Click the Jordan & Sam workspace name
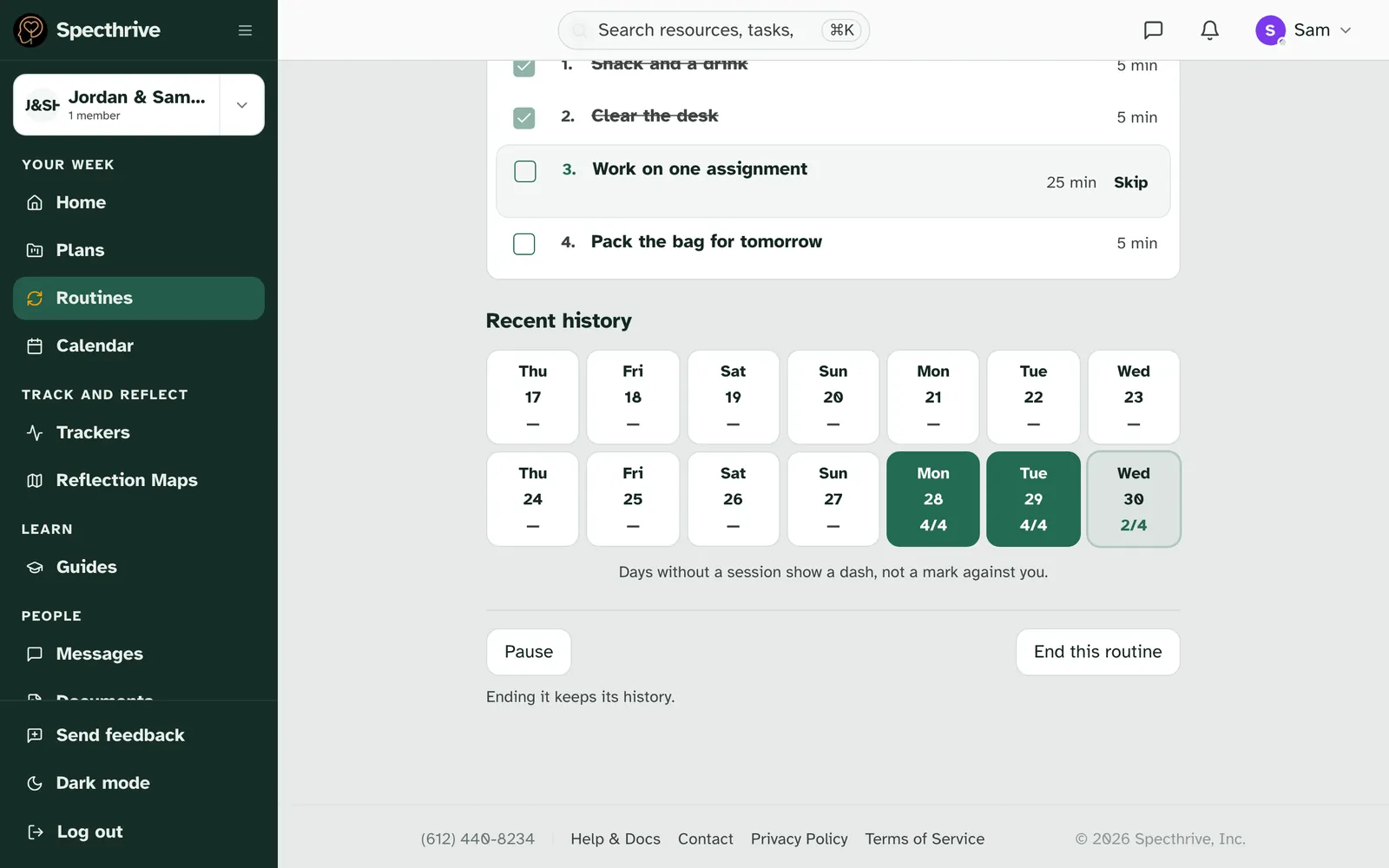 point(137,97)
